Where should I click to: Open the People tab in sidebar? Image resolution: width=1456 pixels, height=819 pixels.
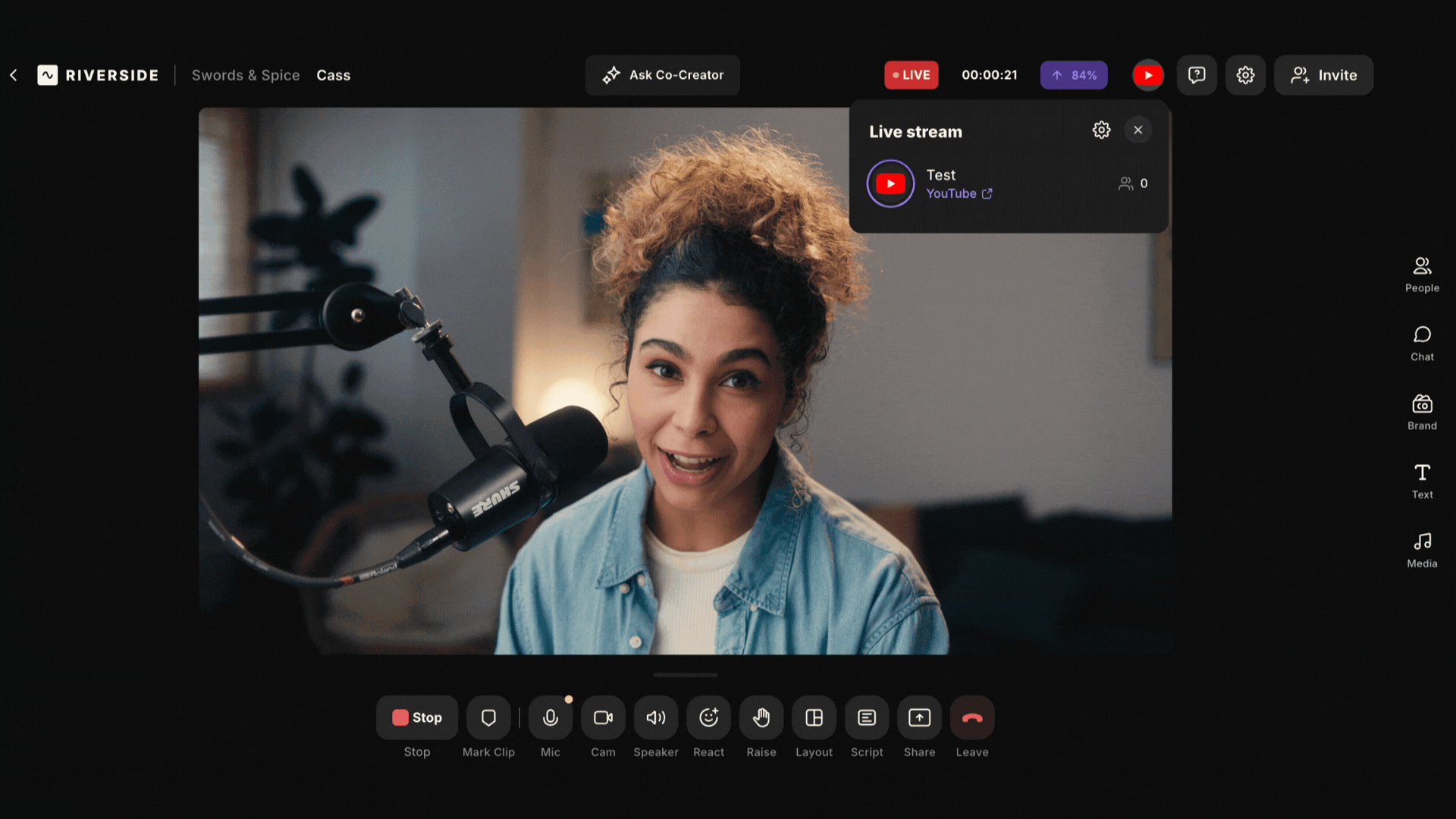pyautogui.click(x=1422, y=274)
